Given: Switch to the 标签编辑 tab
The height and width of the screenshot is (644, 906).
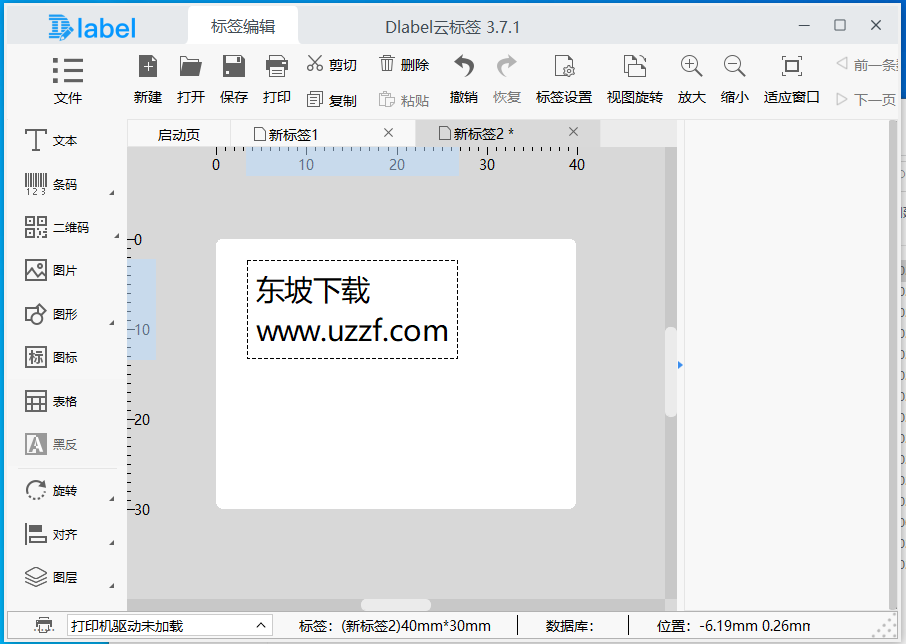Looking at the screenshot, I should (x=243, y=27).
